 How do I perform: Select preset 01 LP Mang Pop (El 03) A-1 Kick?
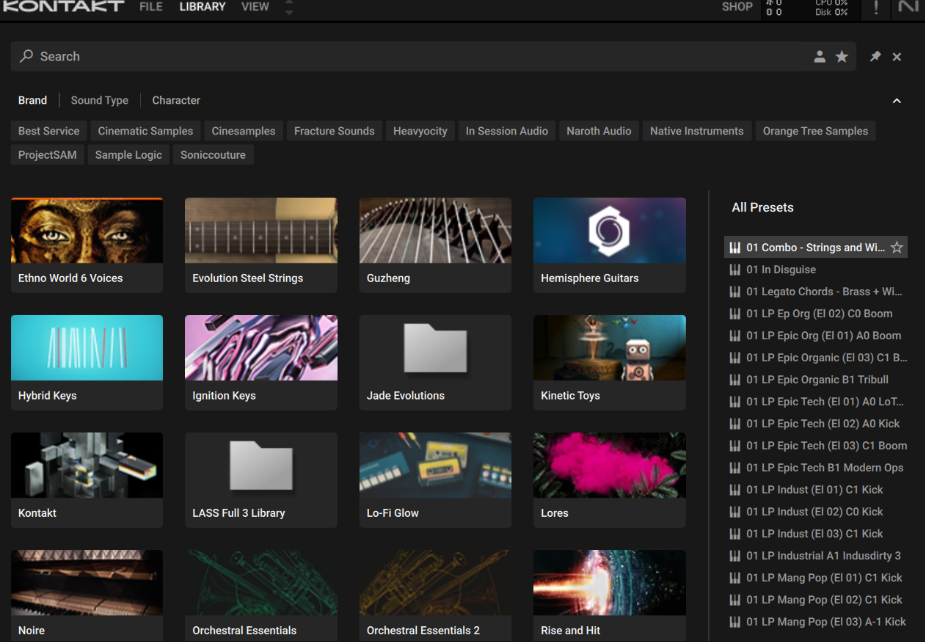(815, 621)
